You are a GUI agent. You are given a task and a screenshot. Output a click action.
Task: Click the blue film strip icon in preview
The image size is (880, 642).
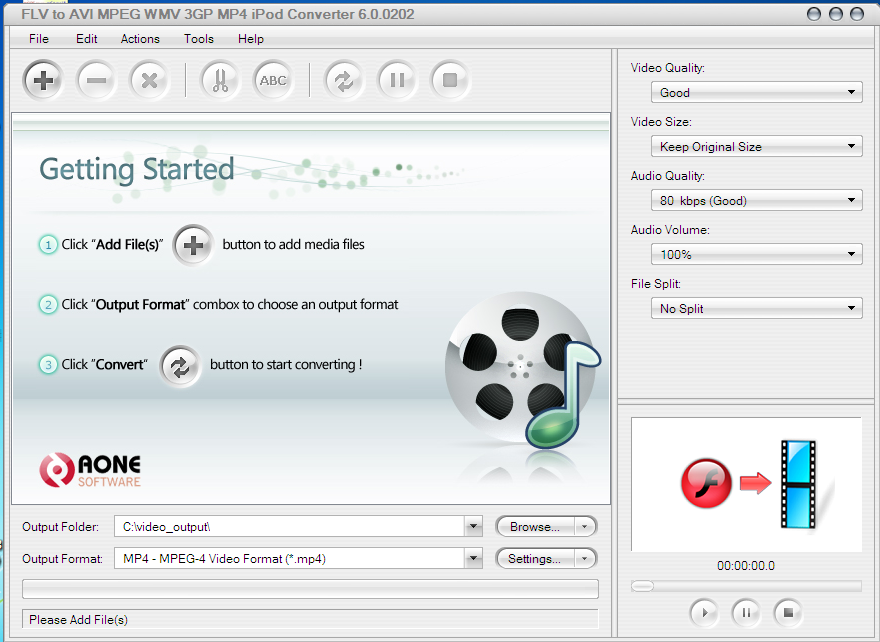point(798,485)
